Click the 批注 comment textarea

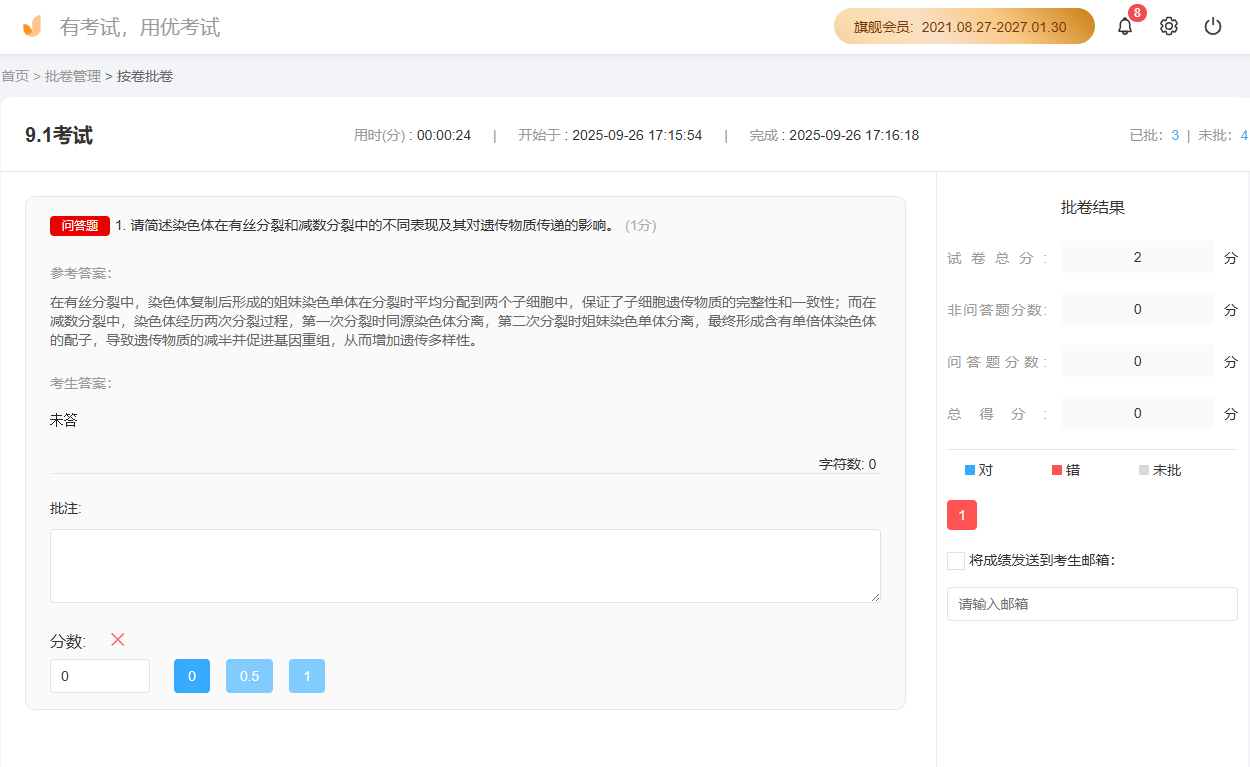click(x=465, y=565)
